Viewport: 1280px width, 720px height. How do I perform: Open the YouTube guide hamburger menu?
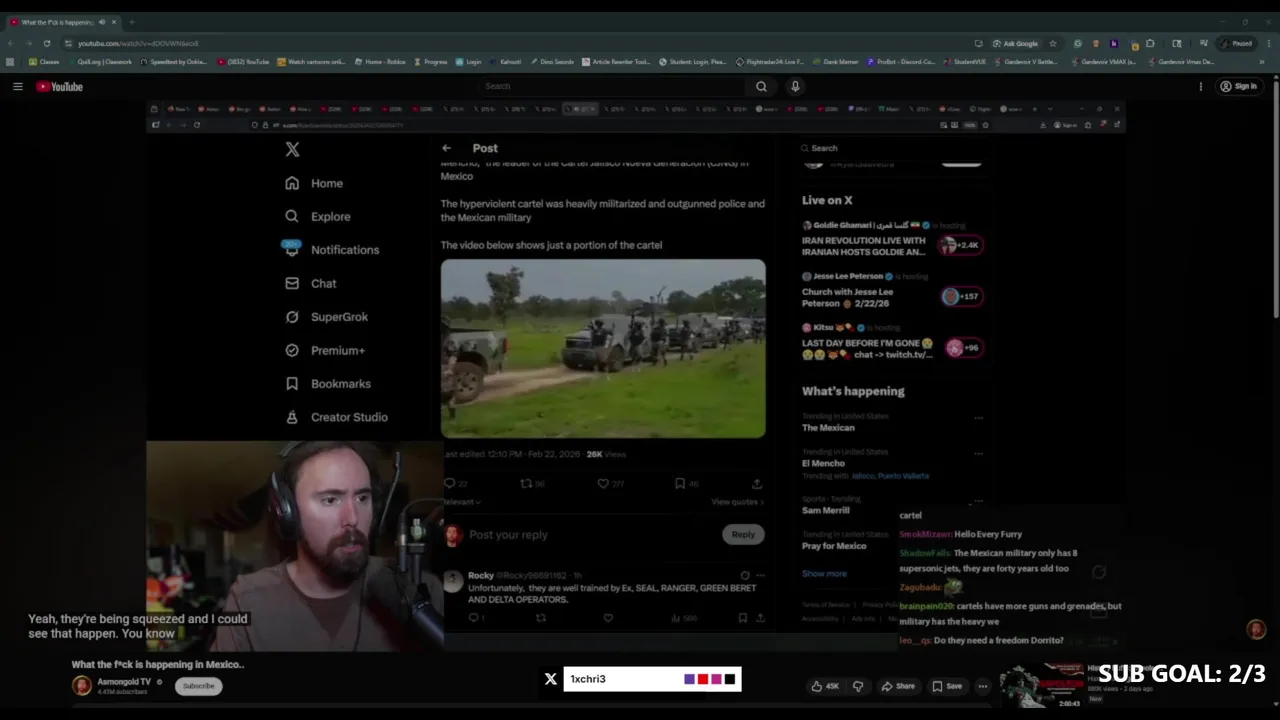[x=18, y=87]
